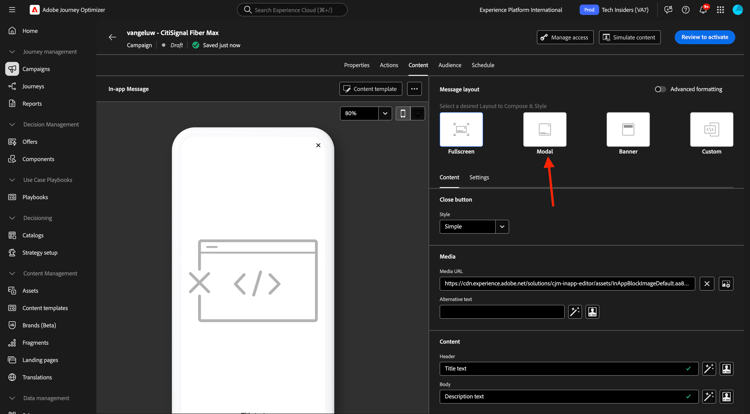Screen dimensions: 750x414
Task: Click the Content template button
Action: [x=371, y=89]
